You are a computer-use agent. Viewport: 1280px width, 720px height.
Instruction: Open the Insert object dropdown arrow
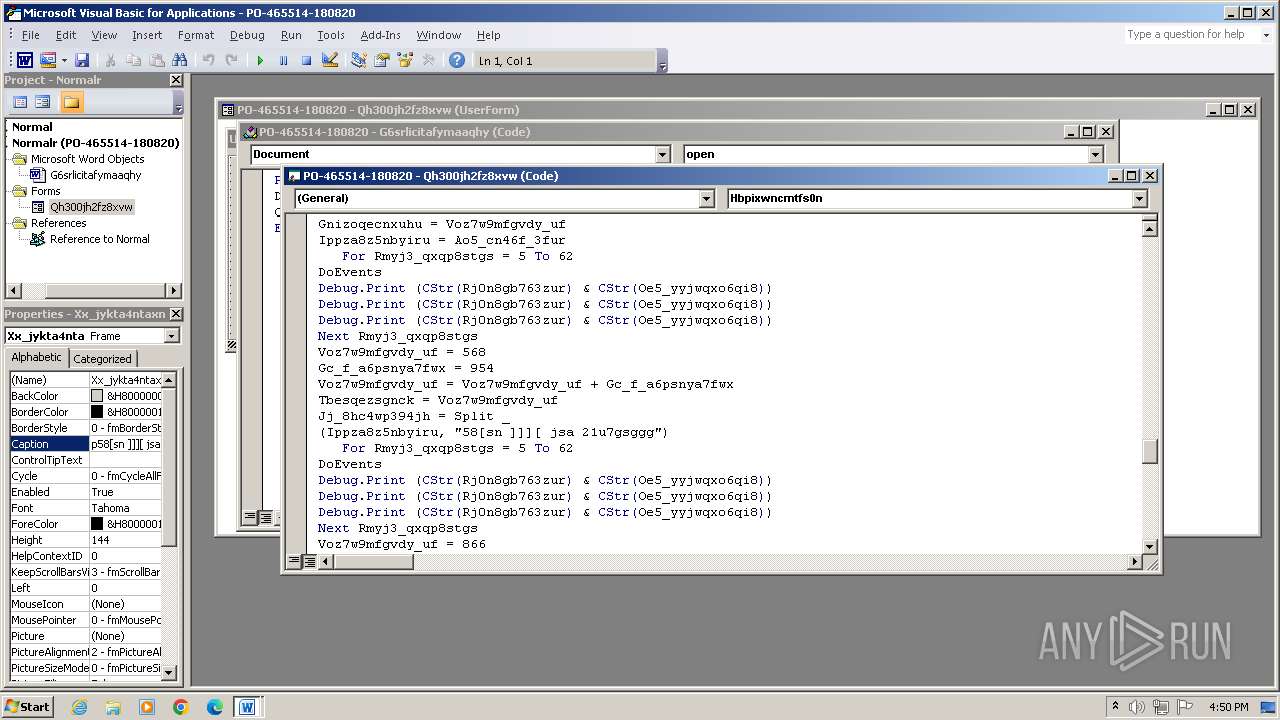pyautogui.click(x=63, y=61)
